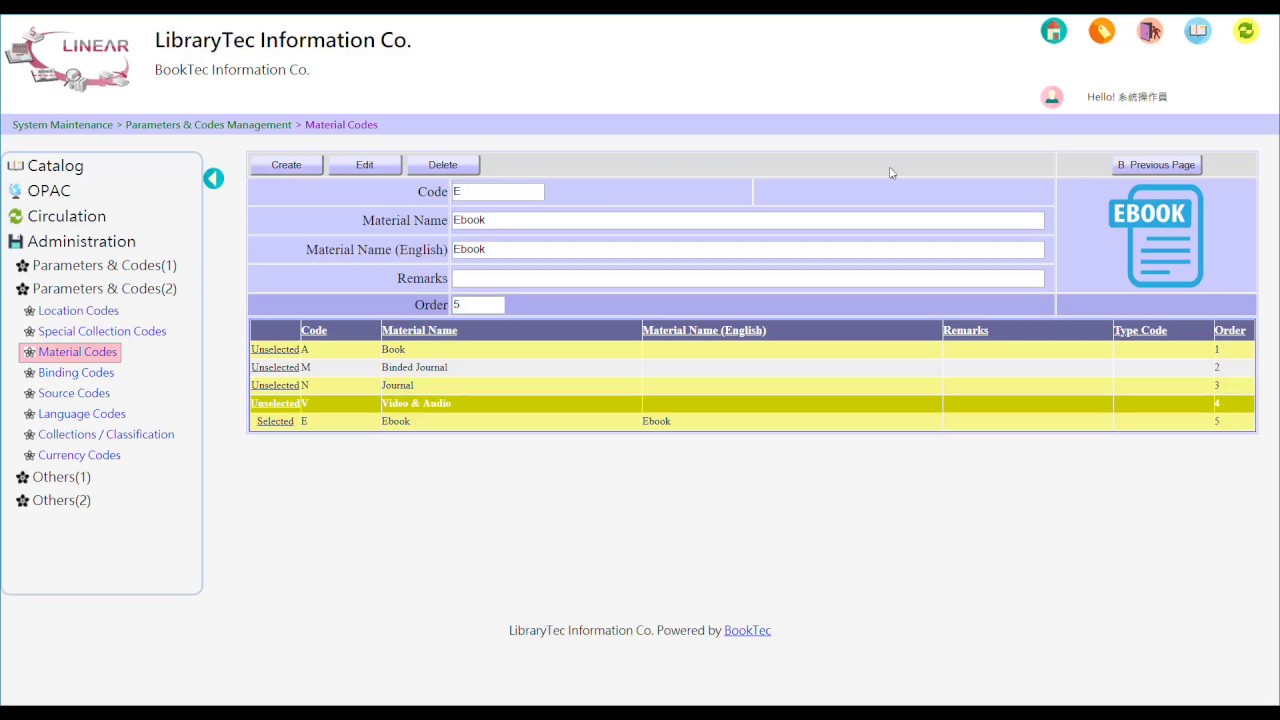Open the green home icon in header
The width and height of the screenshot is (1280, 720).
(x=1054, y=31)
